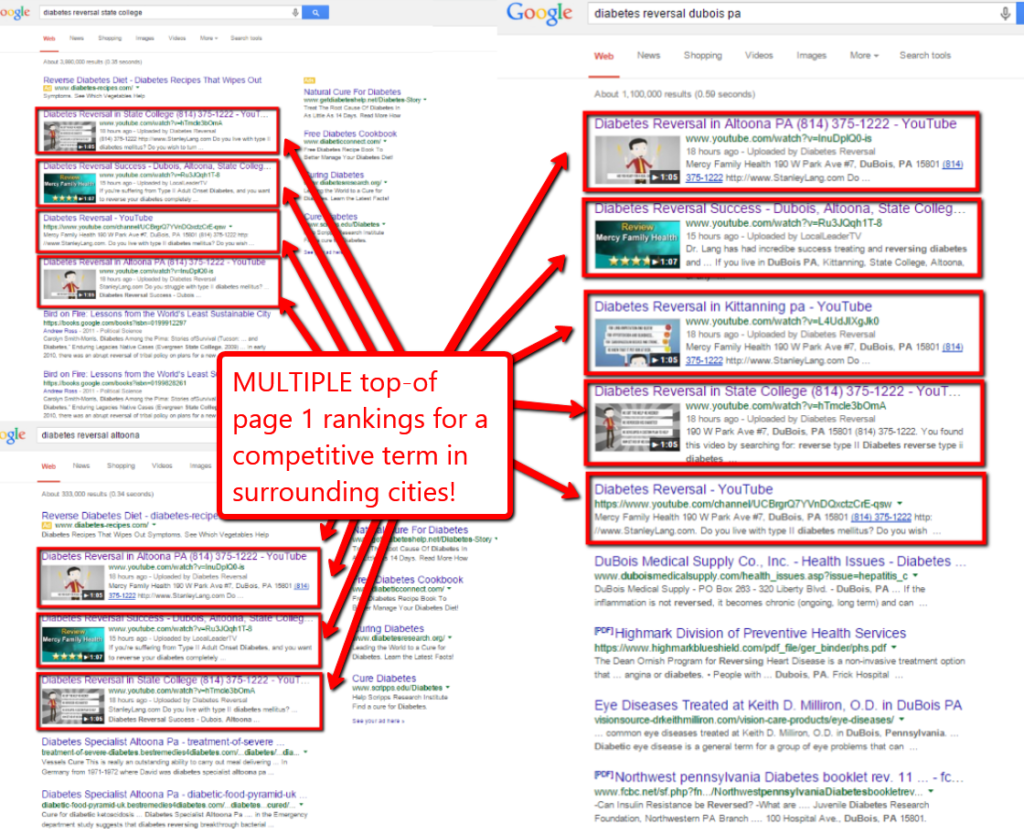Open 'Reverse Diabetes Diet' ad in altoona results
Screen dimensions: 1024x834
point(129,515)
